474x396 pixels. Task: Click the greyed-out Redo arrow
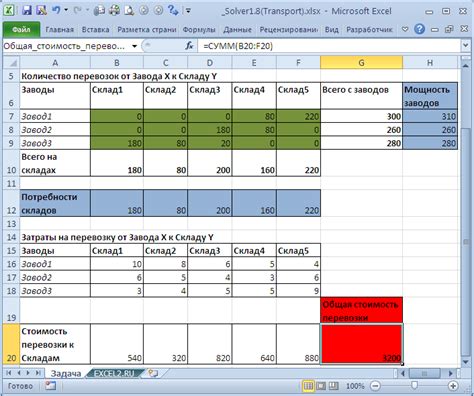pyautogui.click(x=77, y=11)
